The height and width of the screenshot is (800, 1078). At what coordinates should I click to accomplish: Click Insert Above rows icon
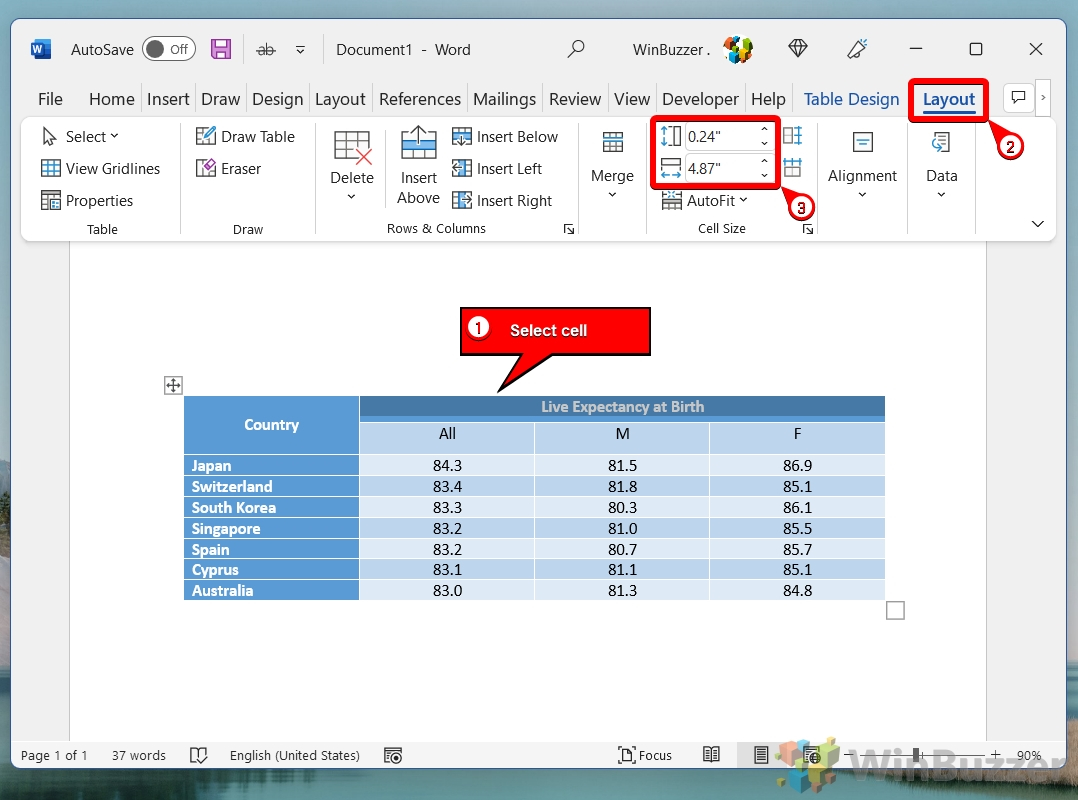418,166
